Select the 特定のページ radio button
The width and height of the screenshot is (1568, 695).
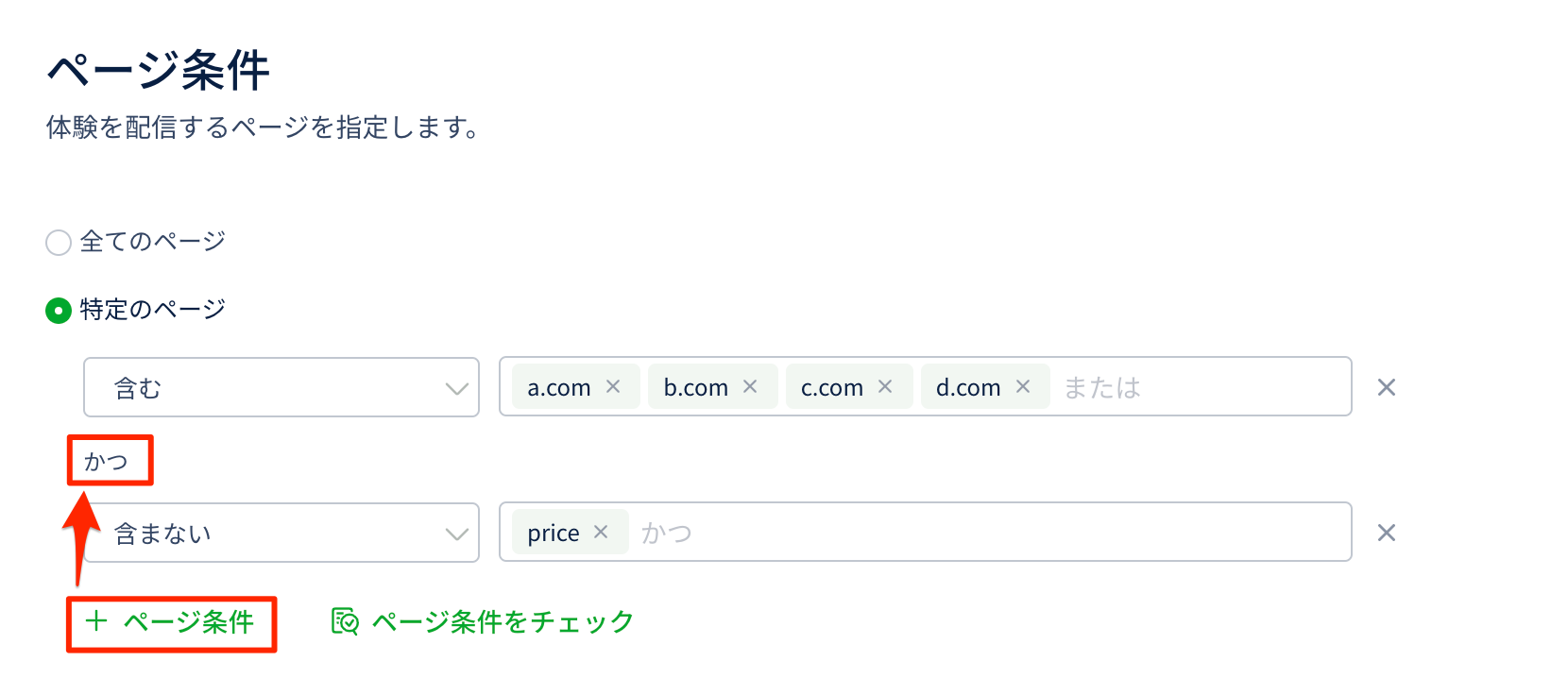59,311
